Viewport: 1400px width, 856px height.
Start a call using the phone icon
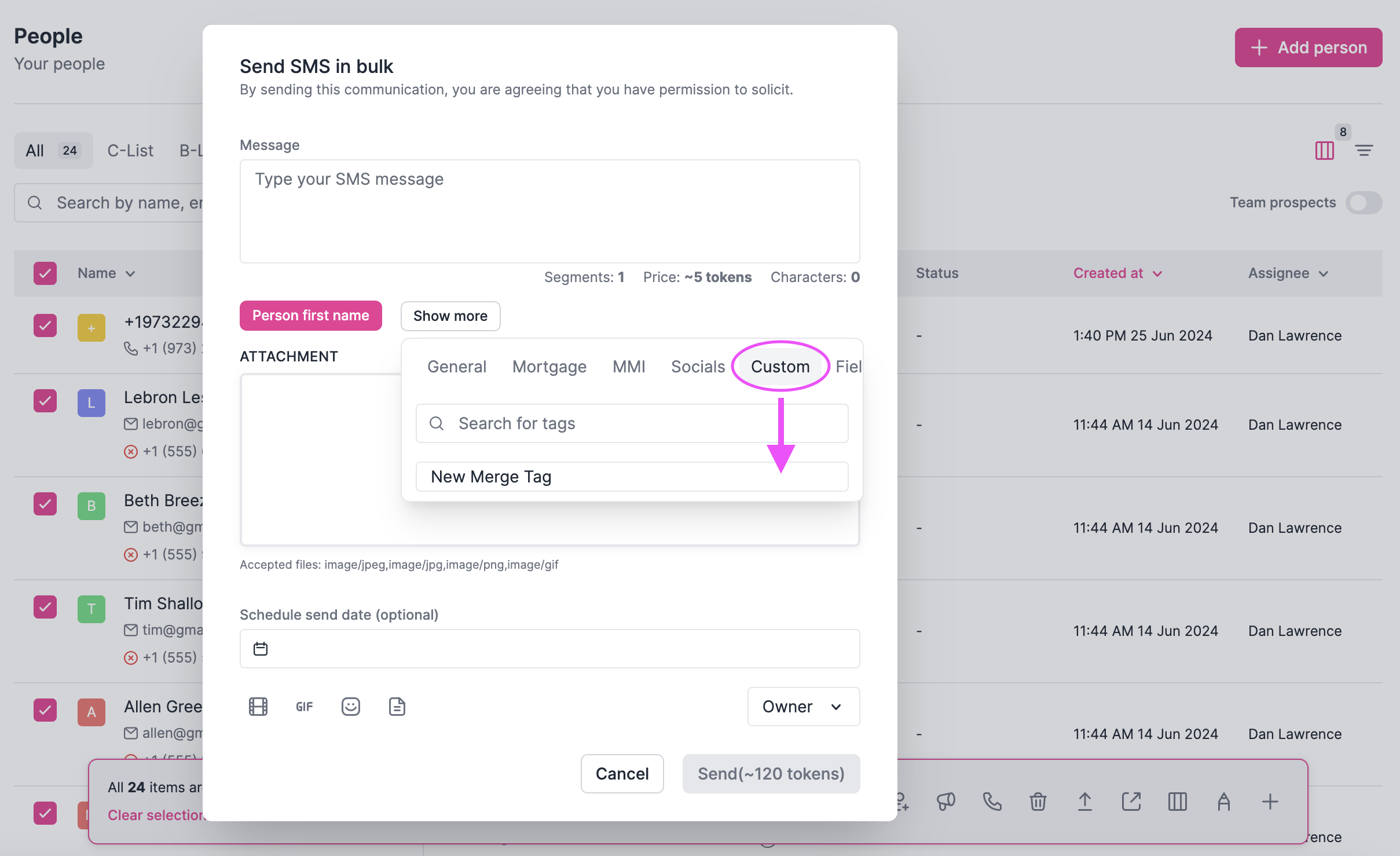(x=991, y=802)
